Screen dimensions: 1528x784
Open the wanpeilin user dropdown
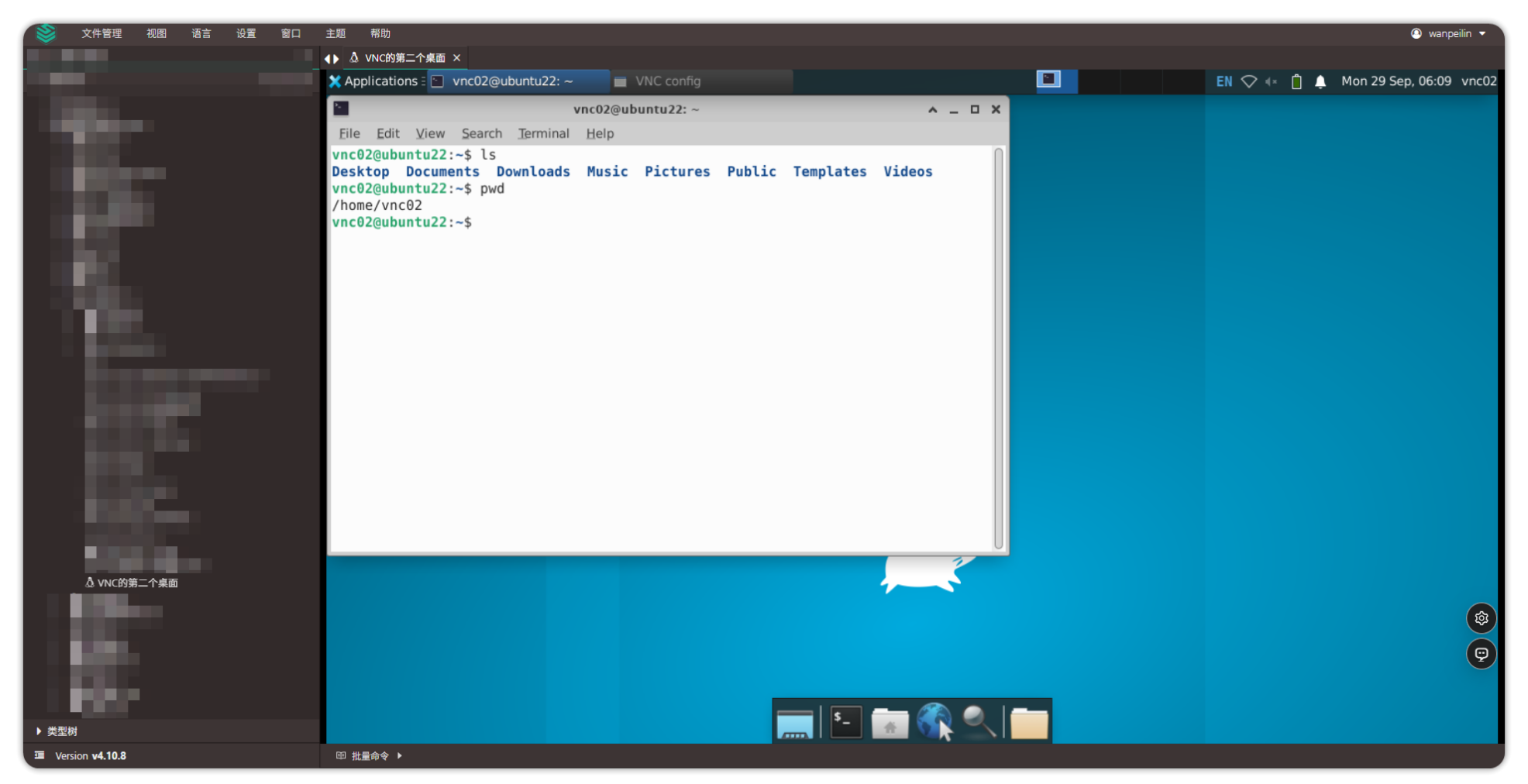click(x=1448, y=33)
